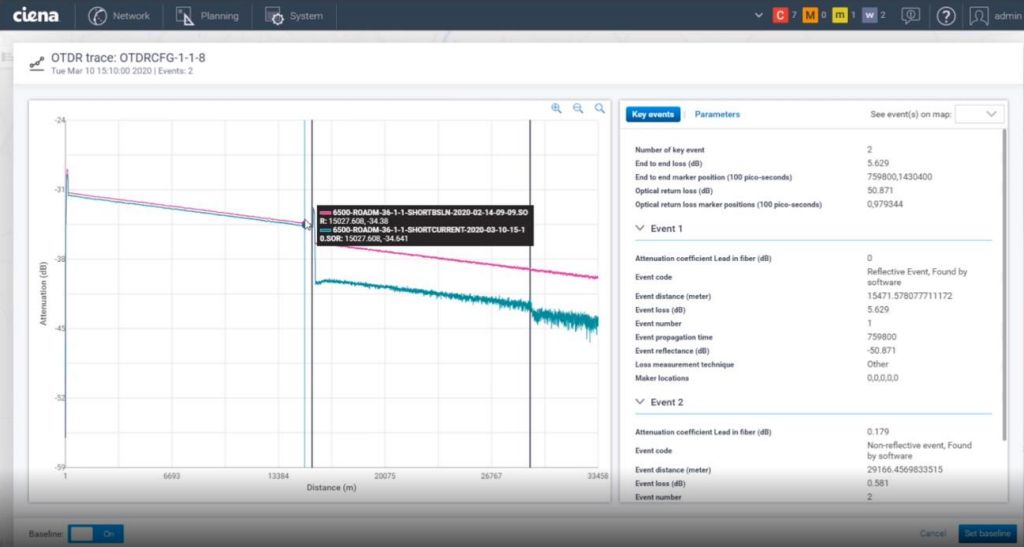This screenshot has width=1024, height=547.
Task: Click the yellow minor alarm badge
Action: (840, 15)
